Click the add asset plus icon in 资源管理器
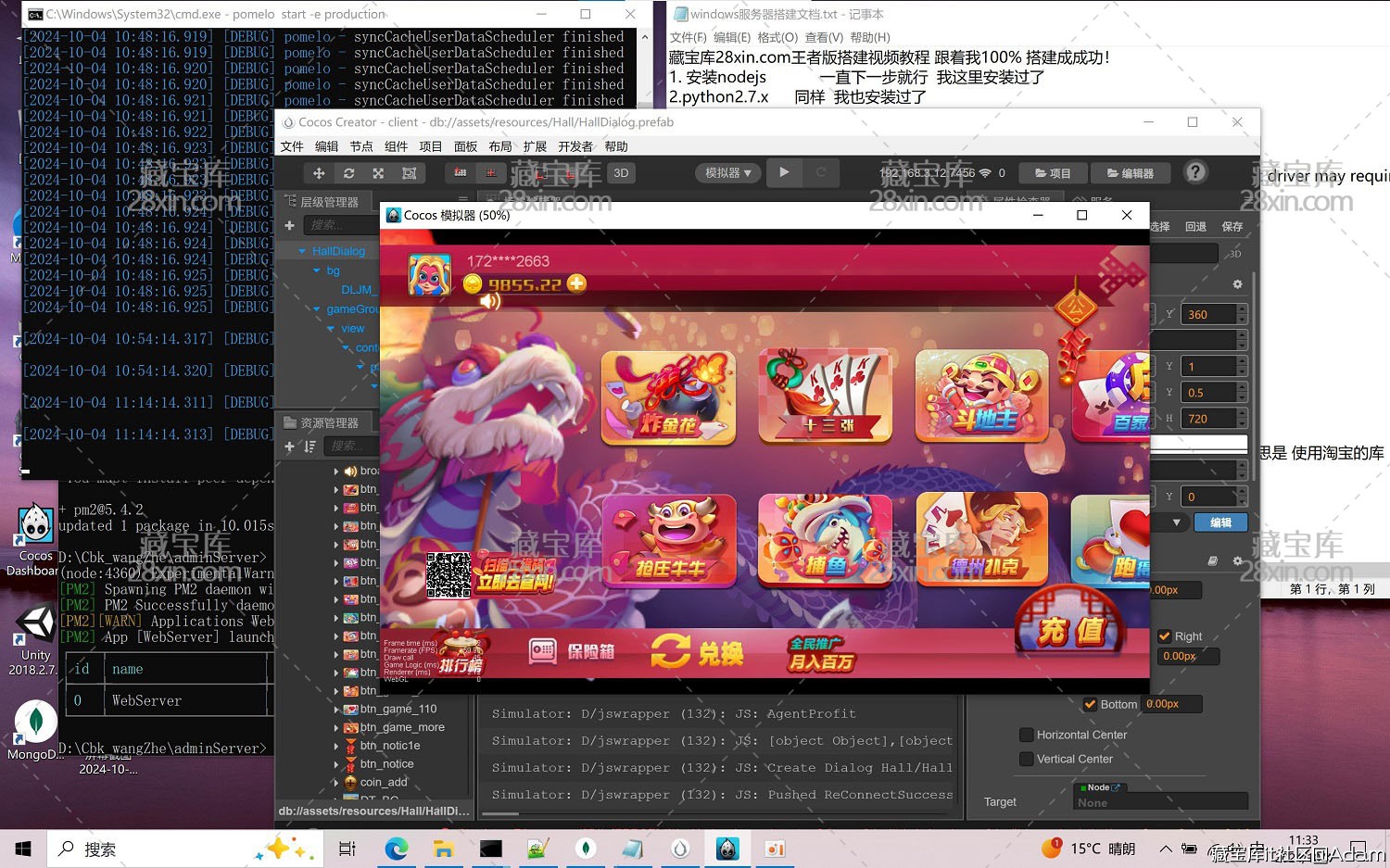The height and width of the screenshot is (868, 1390). [289, 447]
